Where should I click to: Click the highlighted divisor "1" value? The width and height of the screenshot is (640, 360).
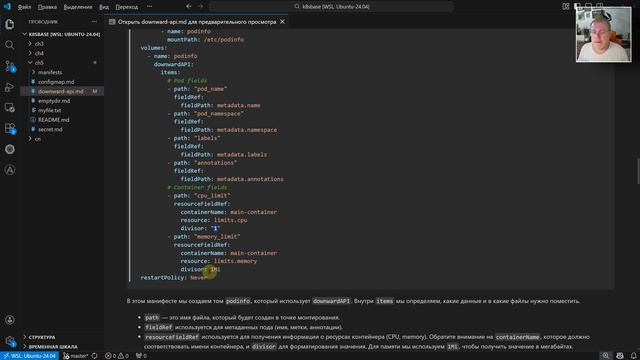tap(215, 228)
